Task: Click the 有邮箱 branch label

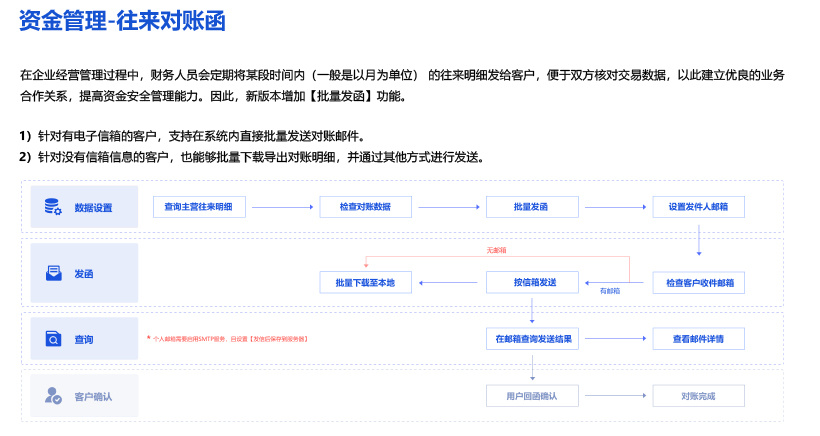Action: [609, 291]
